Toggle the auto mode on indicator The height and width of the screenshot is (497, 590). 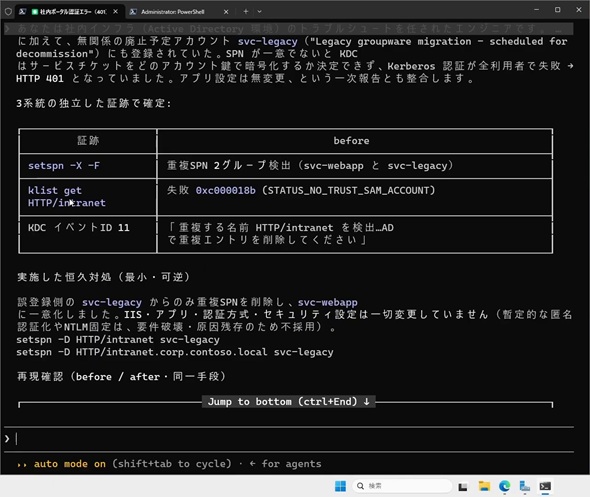(69, 464)
